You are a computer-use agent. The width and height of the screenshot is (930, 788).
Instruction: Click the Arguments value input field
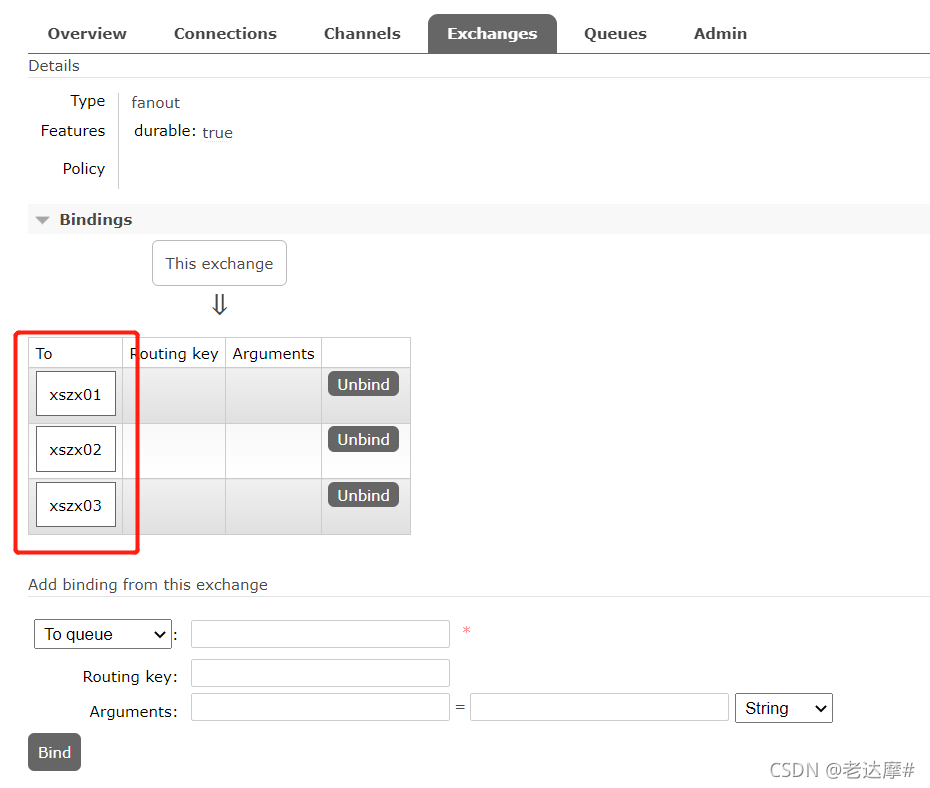(x=599, y=707)
